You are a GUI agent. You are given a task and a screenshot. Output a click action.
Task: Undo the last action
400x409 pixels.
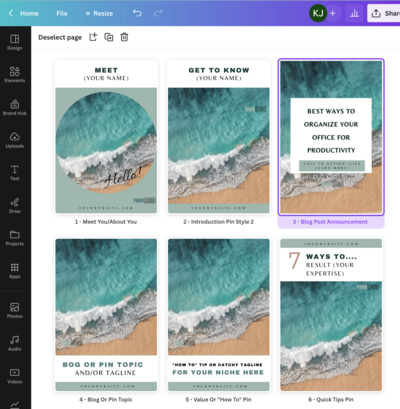point(137,13)
